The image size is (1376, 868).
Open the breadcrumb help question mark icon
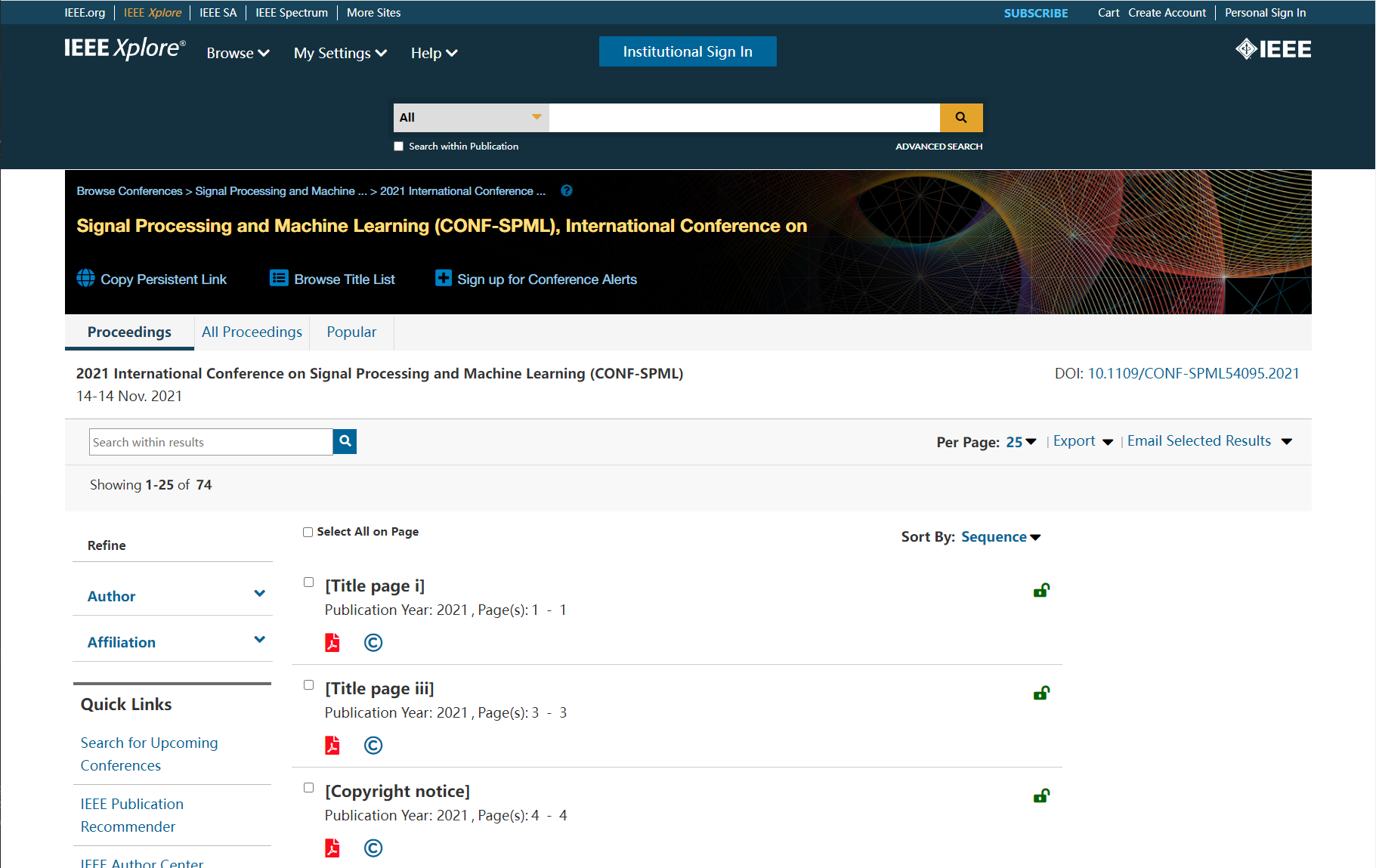pos(567,191)
